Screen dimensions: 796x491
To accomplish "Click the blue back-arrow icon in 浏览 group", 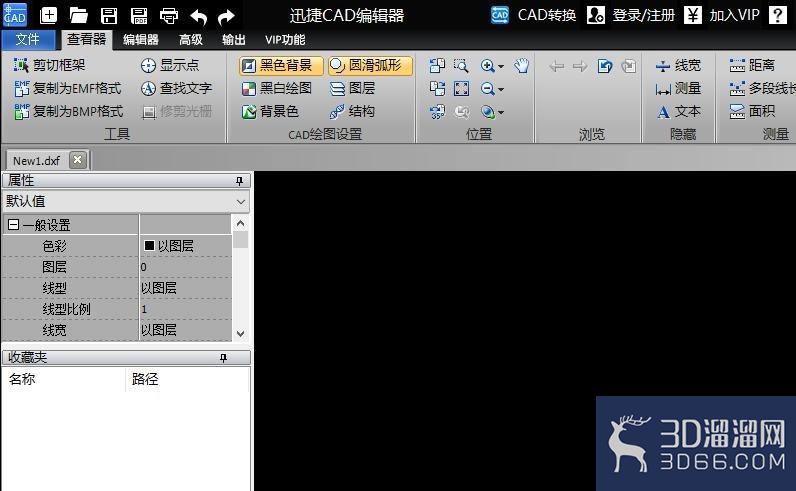I will pyautogui.click(x=605, y=66).
